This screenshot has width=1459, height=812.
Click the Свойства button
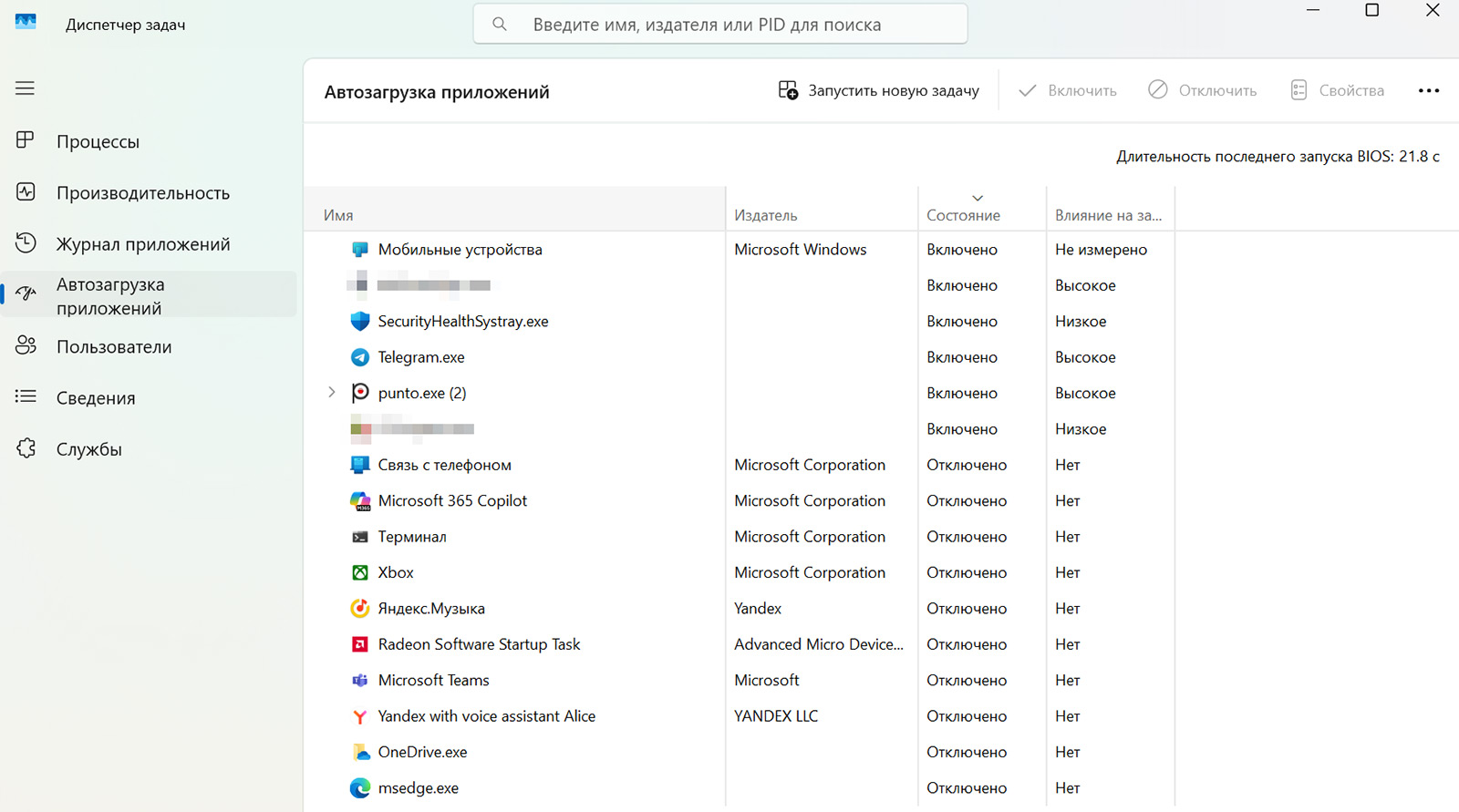click(1338, 90)
